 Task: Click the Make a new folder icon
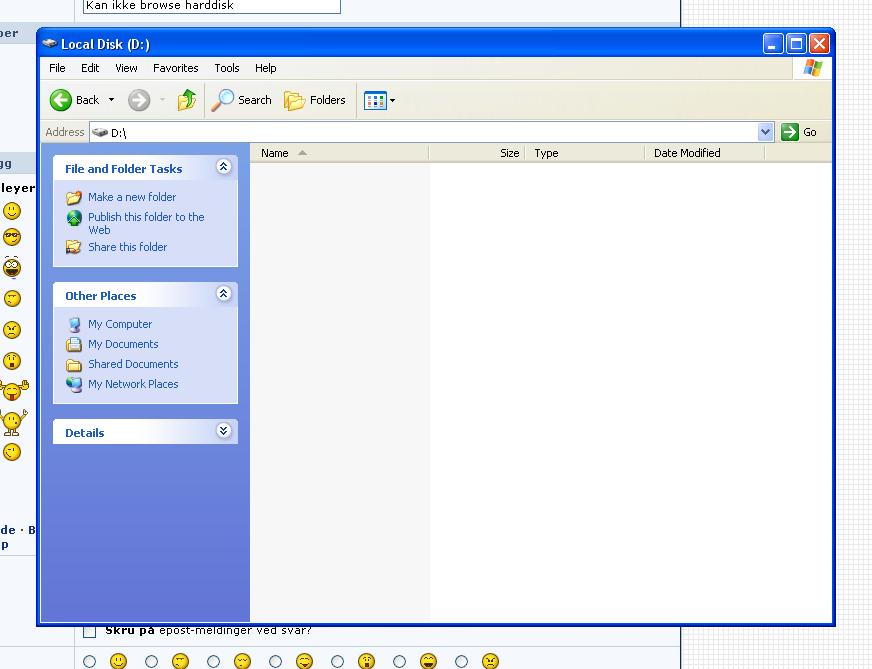pyautogui.click(x=74, y=197)
